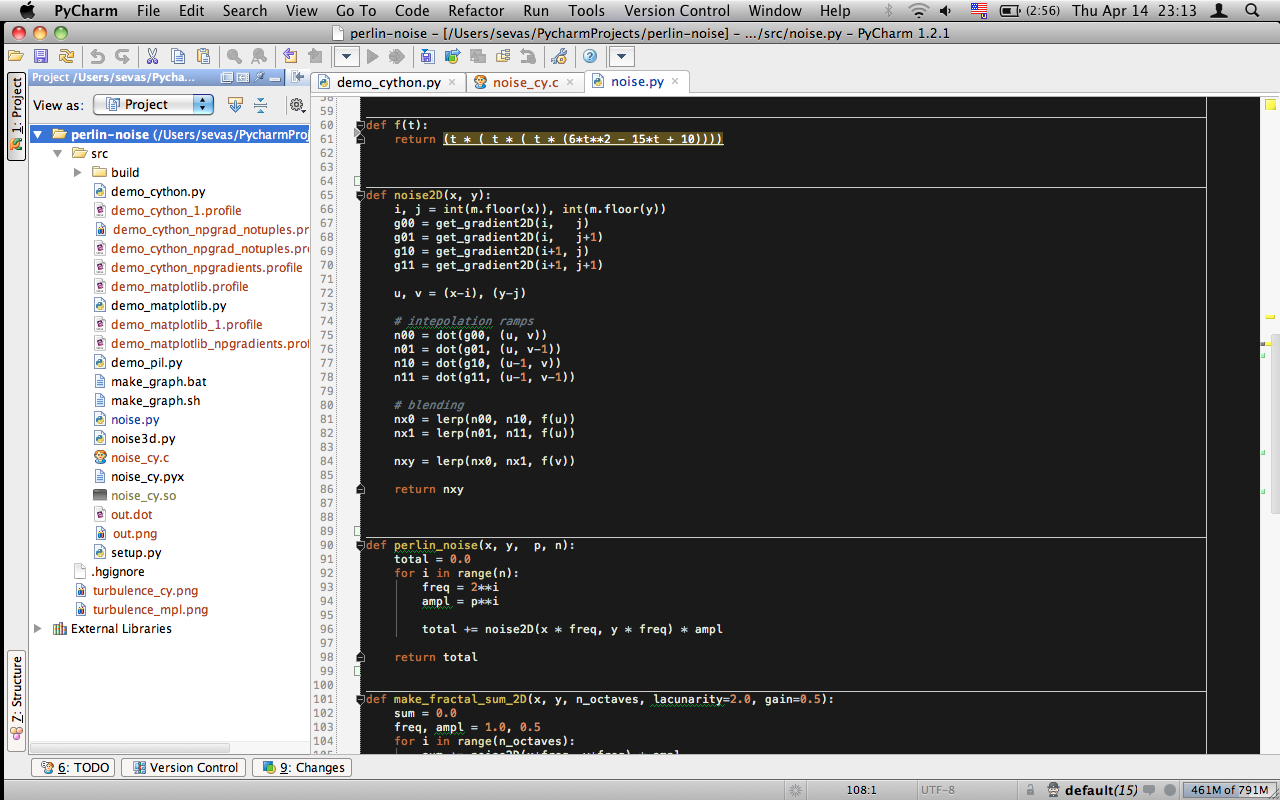
Task: Start debug toolbar icon
Action: click(x=396, y=57)
